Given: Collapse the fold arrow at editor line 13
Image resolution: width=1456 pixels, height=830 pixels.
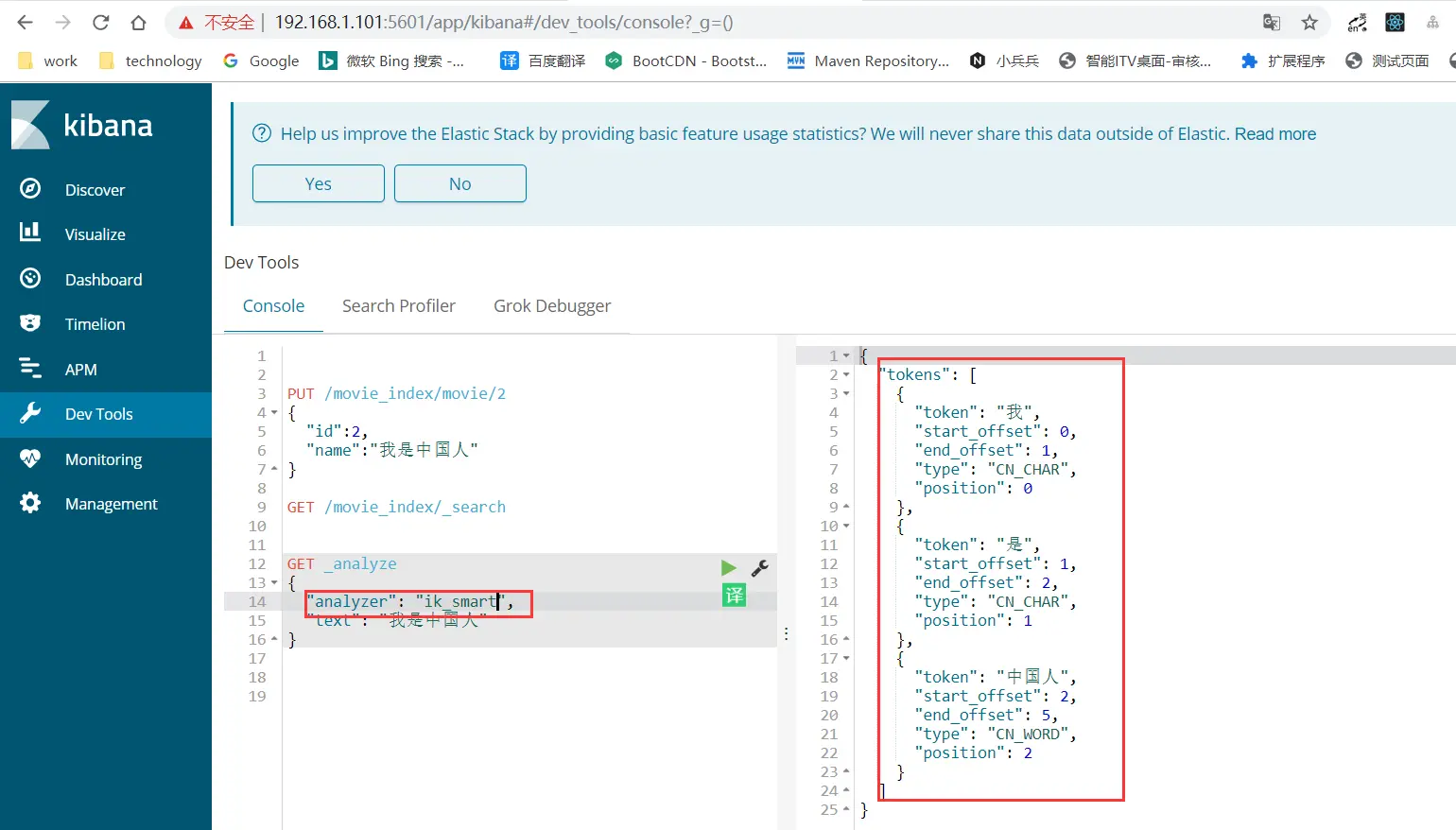Looking at the screenshot, I should (x=274, y=583).
